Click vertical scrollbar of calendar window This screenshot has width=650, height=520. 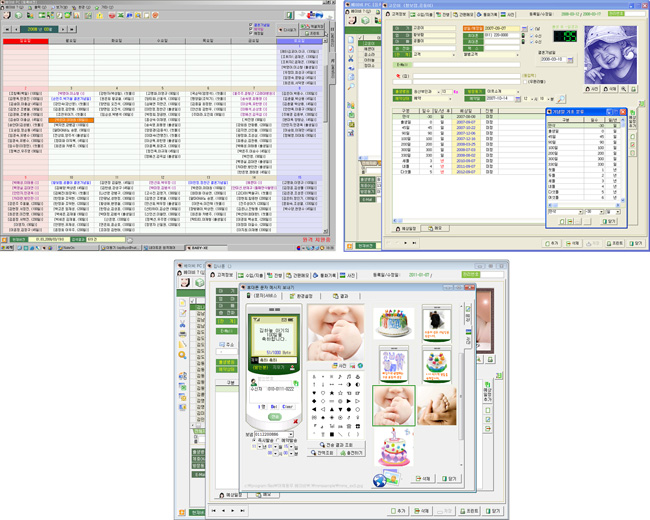point(326,137)
